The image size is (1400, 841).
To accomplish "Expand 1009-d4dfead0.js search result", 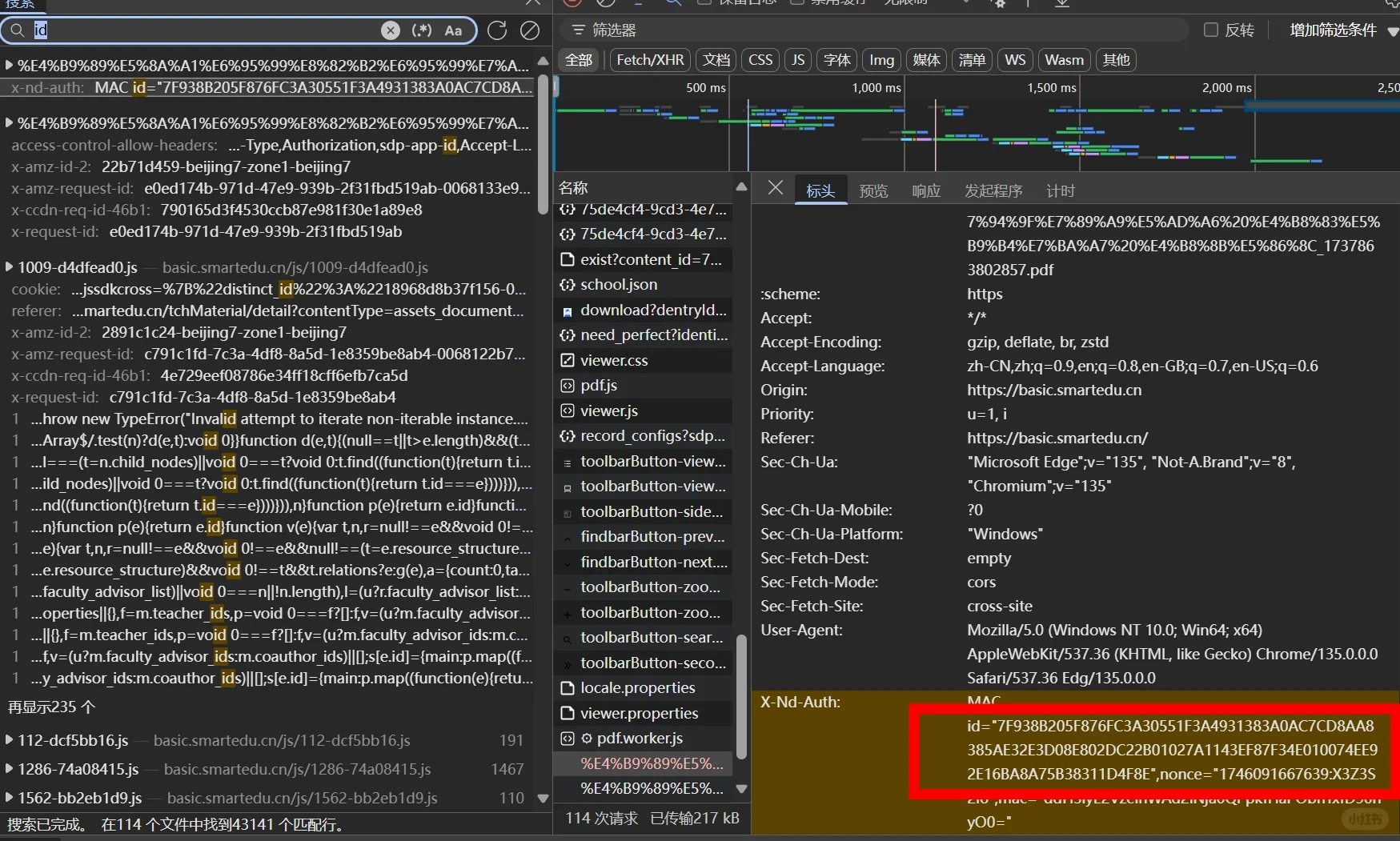I will (9, 267).
